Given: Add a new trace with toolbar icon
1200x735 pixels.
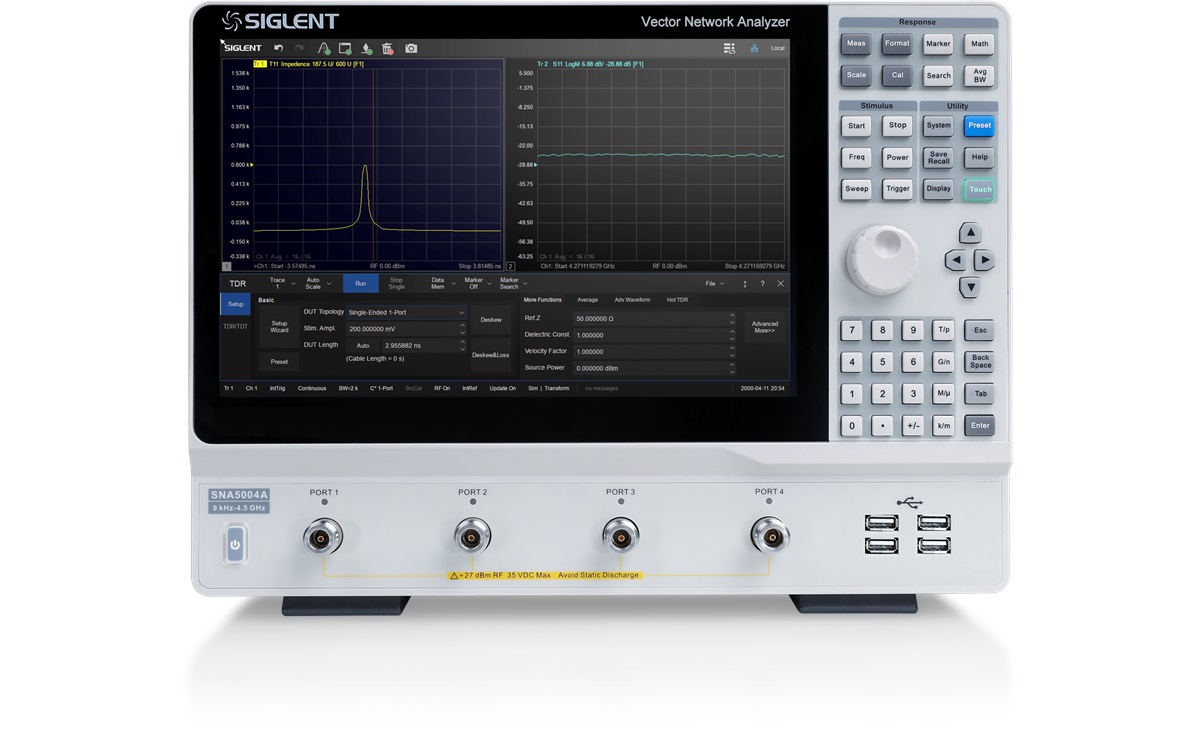Looking at the screenshot, I should pos(324,48).
